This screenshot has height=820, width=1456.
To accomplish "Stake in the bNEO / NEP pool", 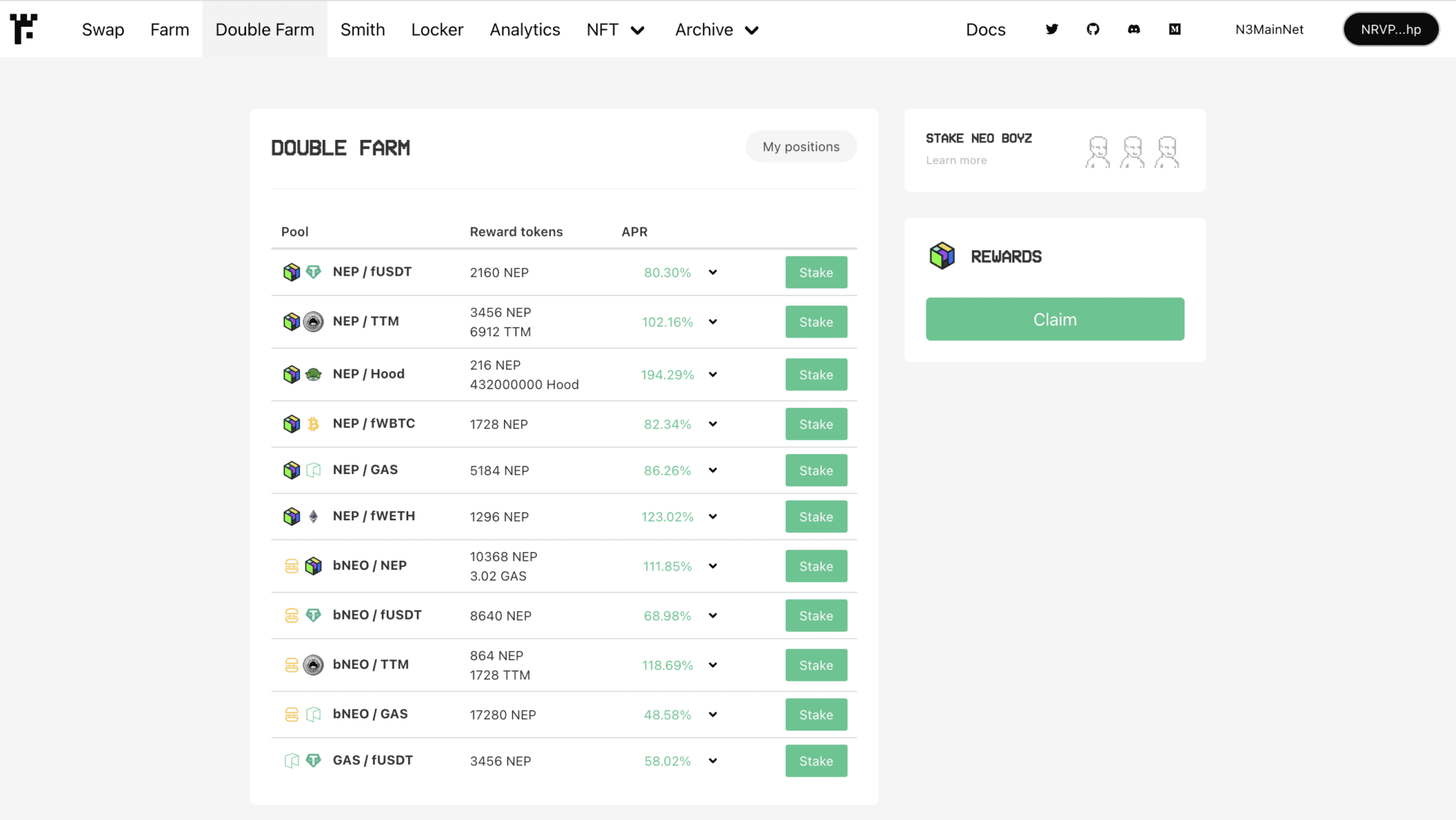I will click(816, 566).
